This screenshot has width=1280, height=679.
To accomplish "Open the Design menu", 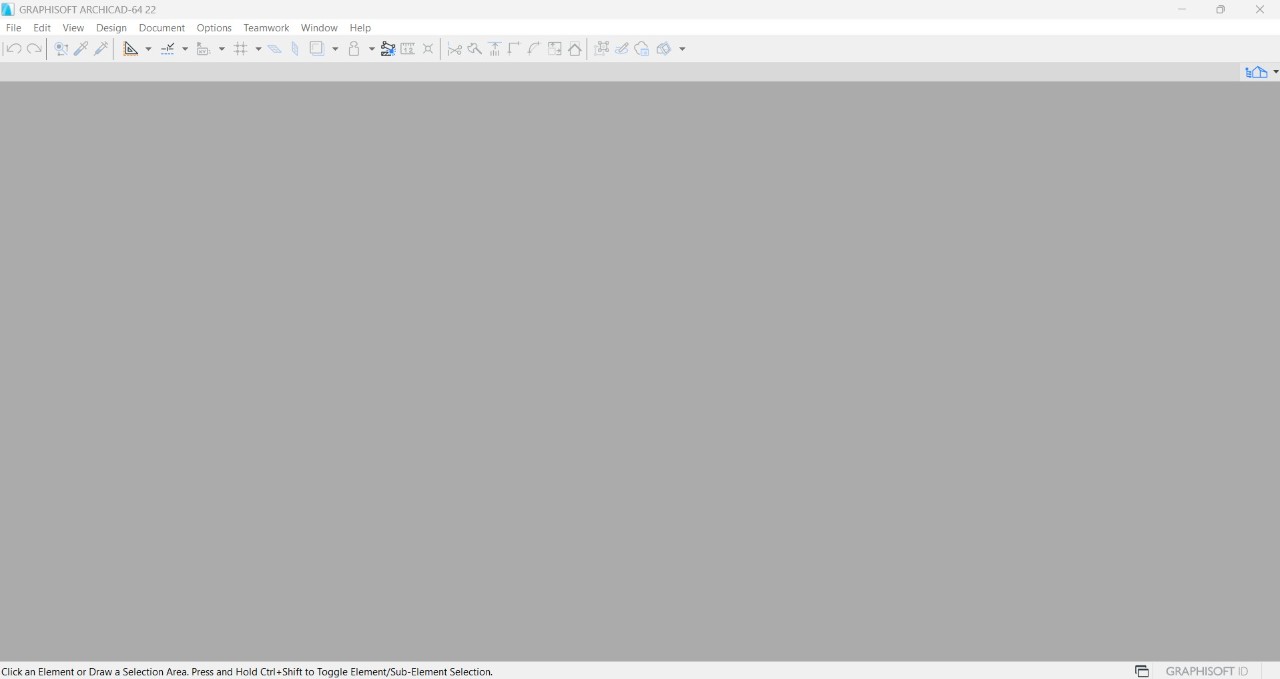I will click(111, 28).
